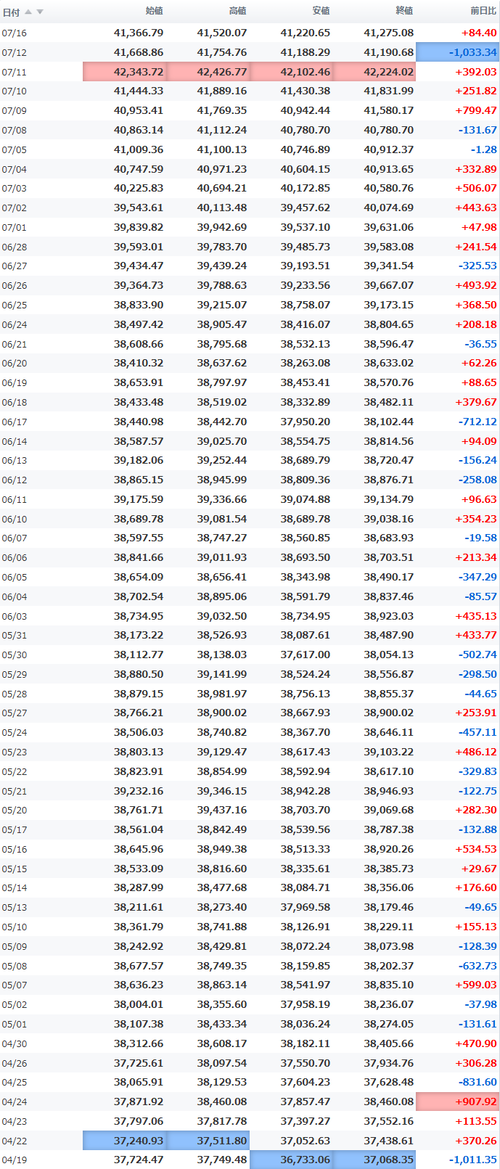Select highlighted low value 36,733.06
The height and width of the screenshot is (1169, 500).
click(291, 1159)
